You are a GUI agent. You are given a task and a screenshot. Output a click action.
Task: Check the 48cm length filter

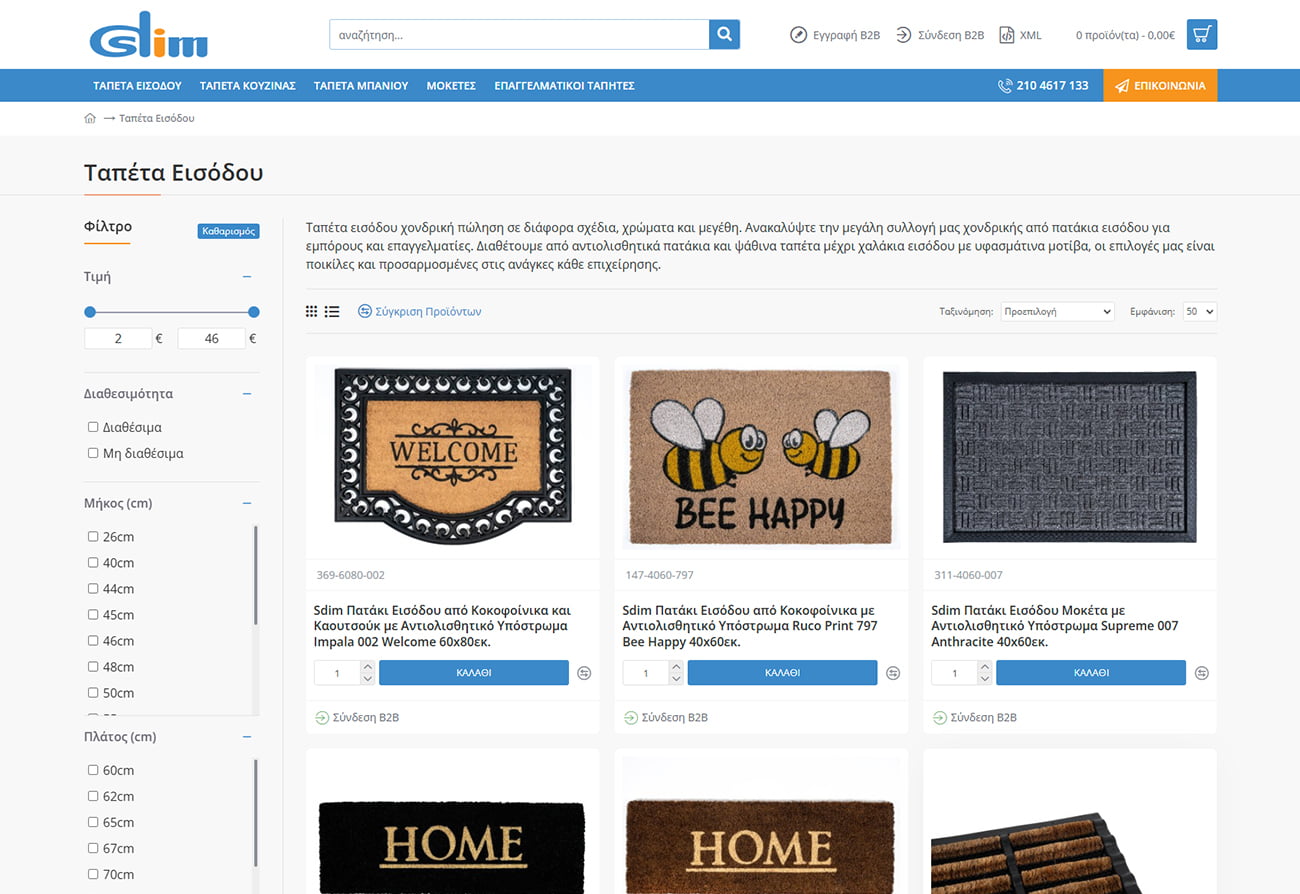click(93, 667)
